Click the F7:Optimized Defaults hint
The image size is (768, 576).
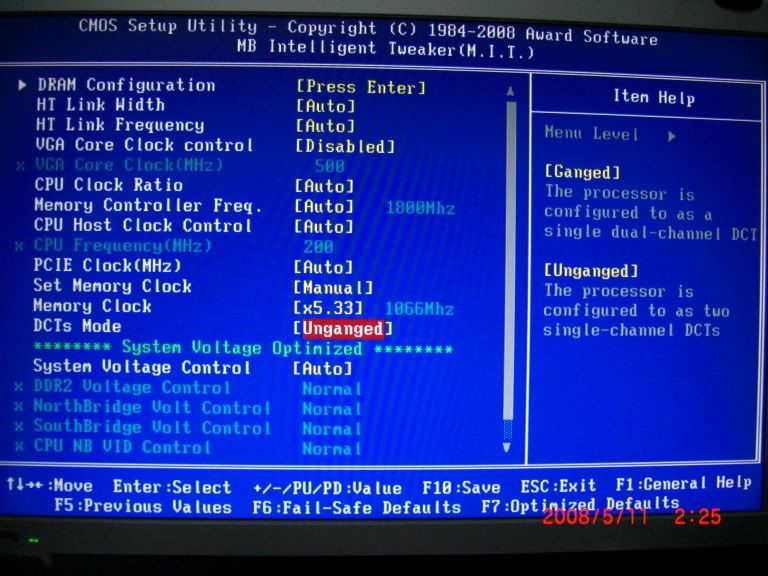click(580, 504)
